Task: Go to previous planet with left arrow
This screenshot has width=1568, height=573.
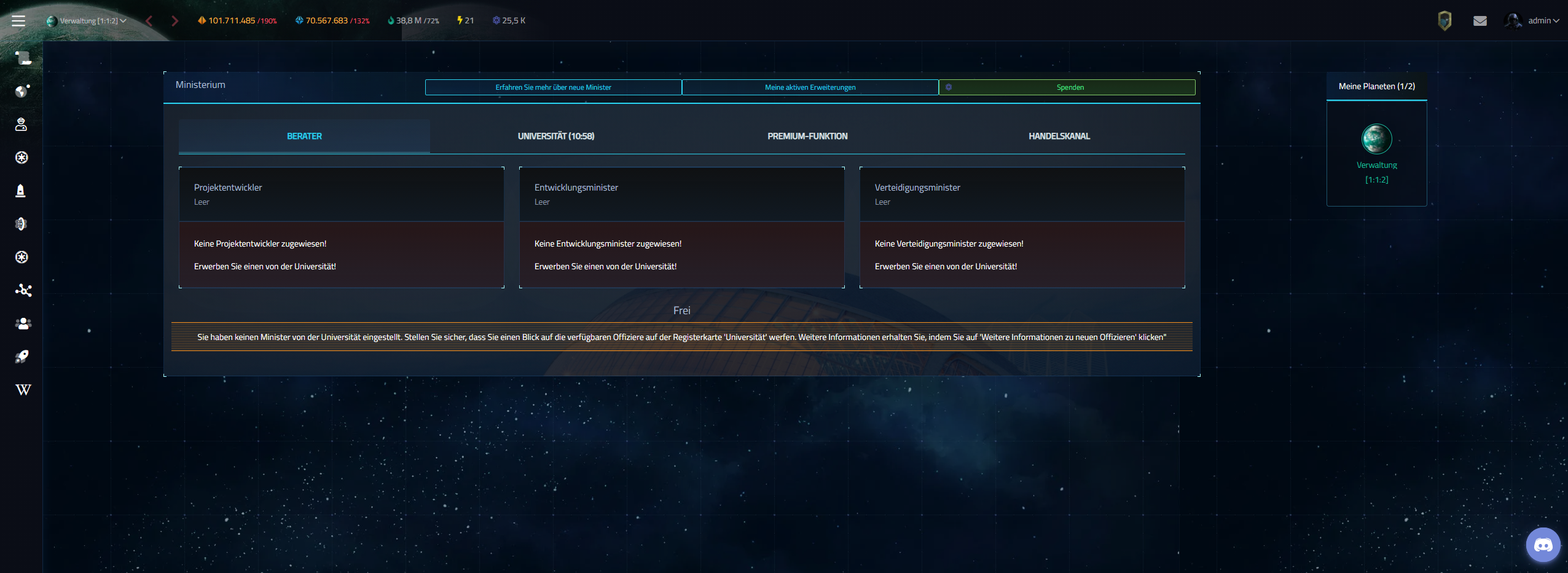Action: 149,21
